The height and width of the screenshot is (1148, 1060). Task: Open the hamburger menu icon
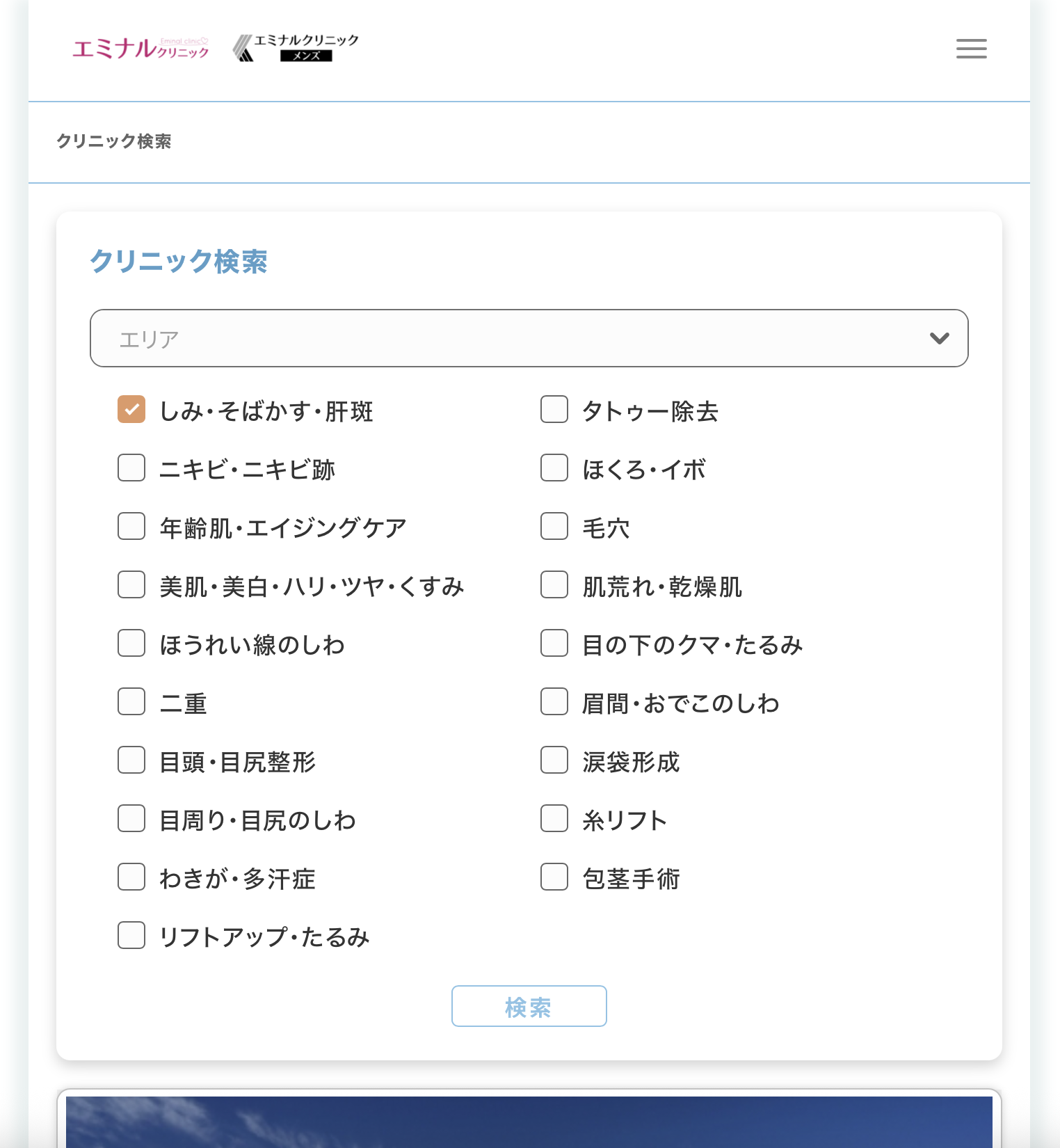click(971, 49)
